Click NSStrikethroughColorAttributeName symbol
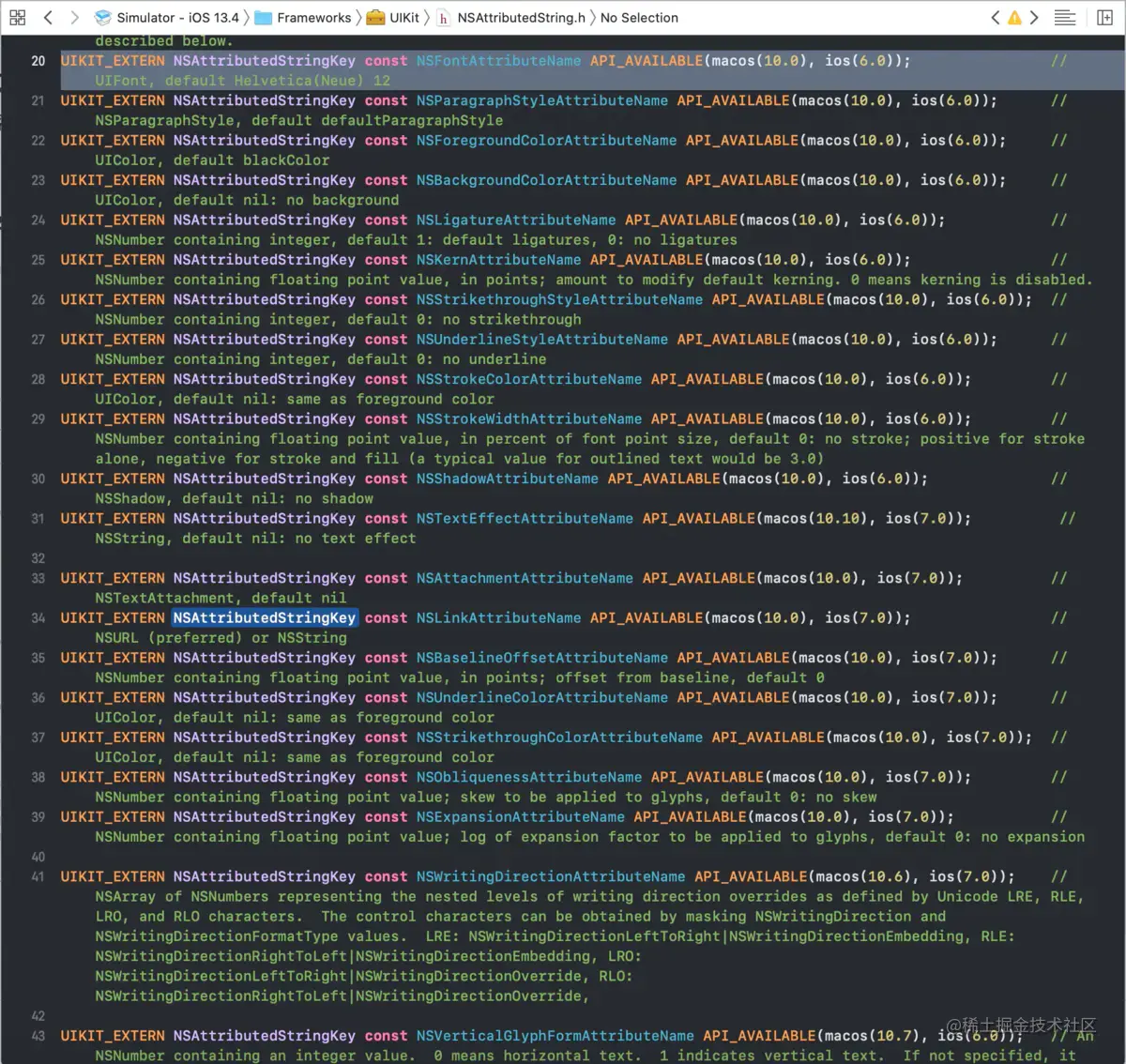The height and width of the screenshot is (1064, 1126). pyautogui.click(x=559, y=737)
